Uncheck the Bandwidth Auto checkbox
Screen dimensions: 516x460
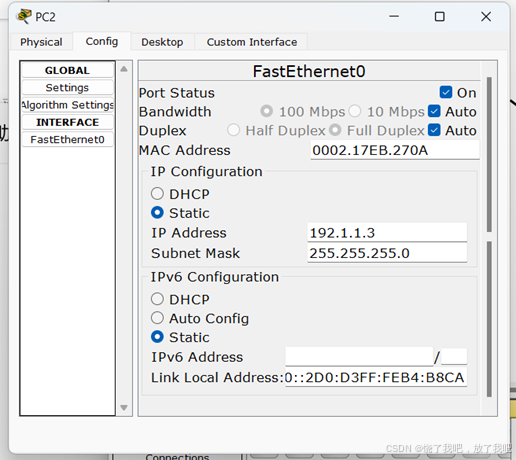click(x=434, y=111)
